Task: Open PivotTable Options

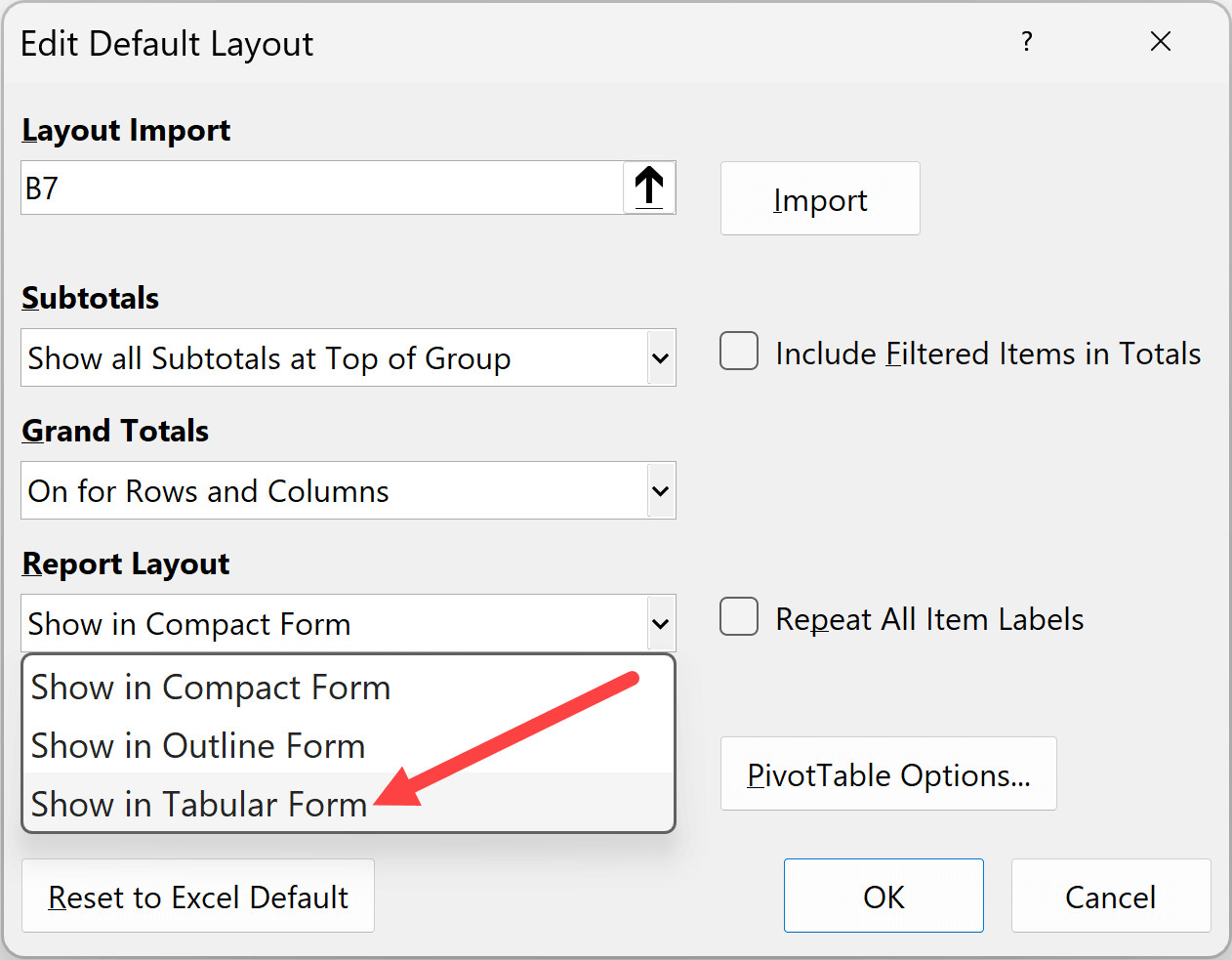Action: (888, 774)
